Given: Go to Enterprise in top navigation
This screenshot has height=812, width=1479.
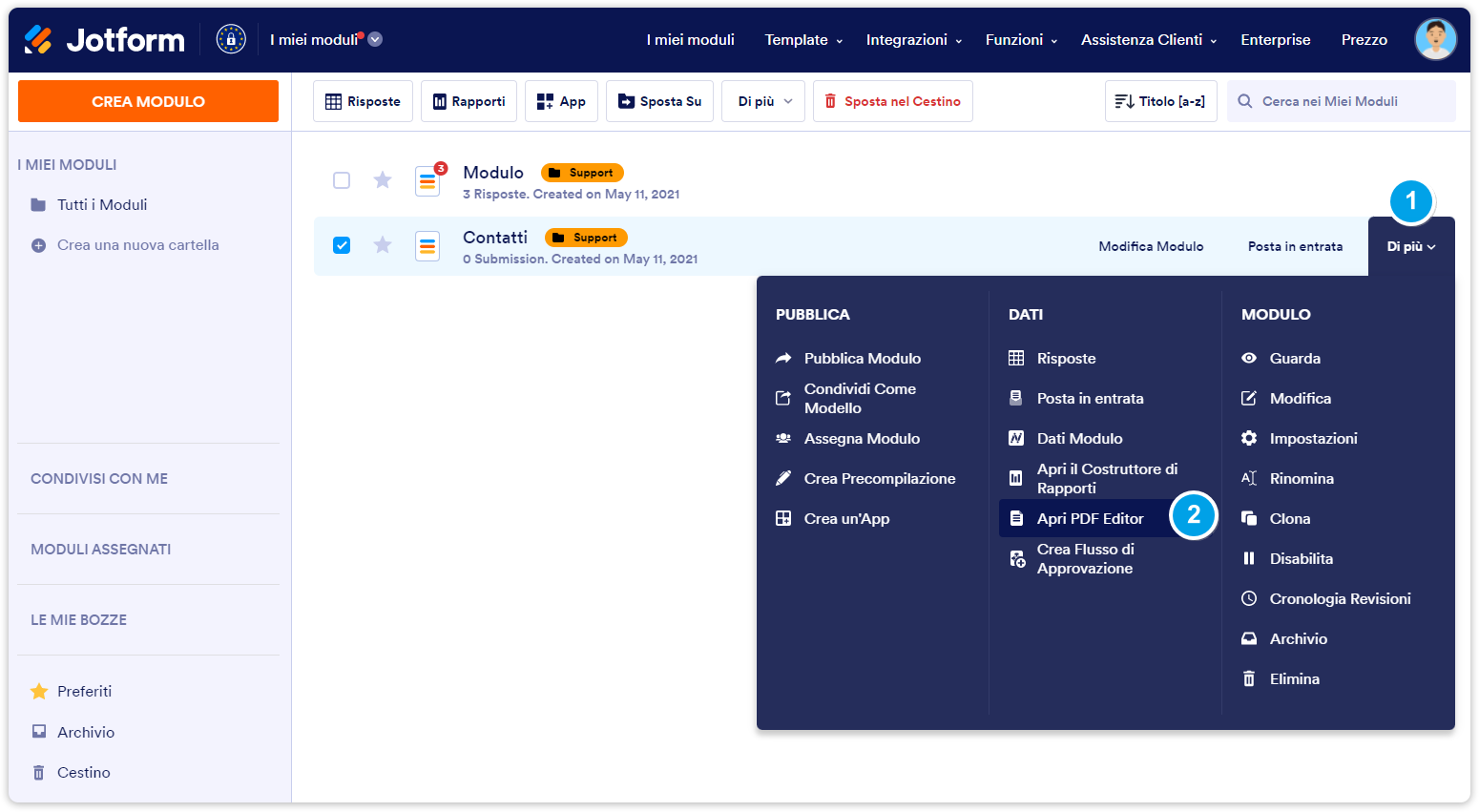Looking at the screenshot, I should (x=1276, y=40).
